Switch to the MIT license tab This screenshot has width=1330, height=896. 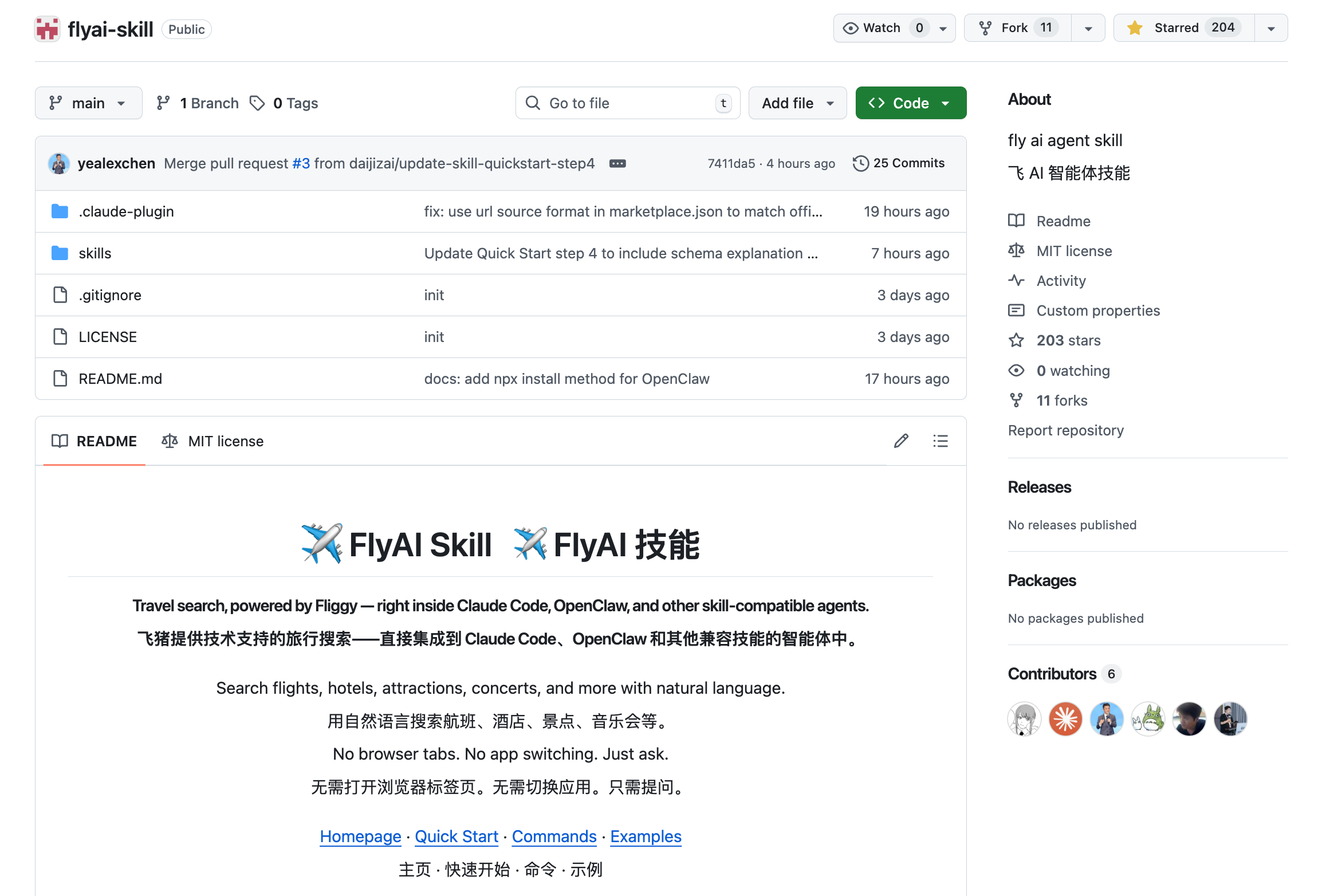[x=214, y=441]
